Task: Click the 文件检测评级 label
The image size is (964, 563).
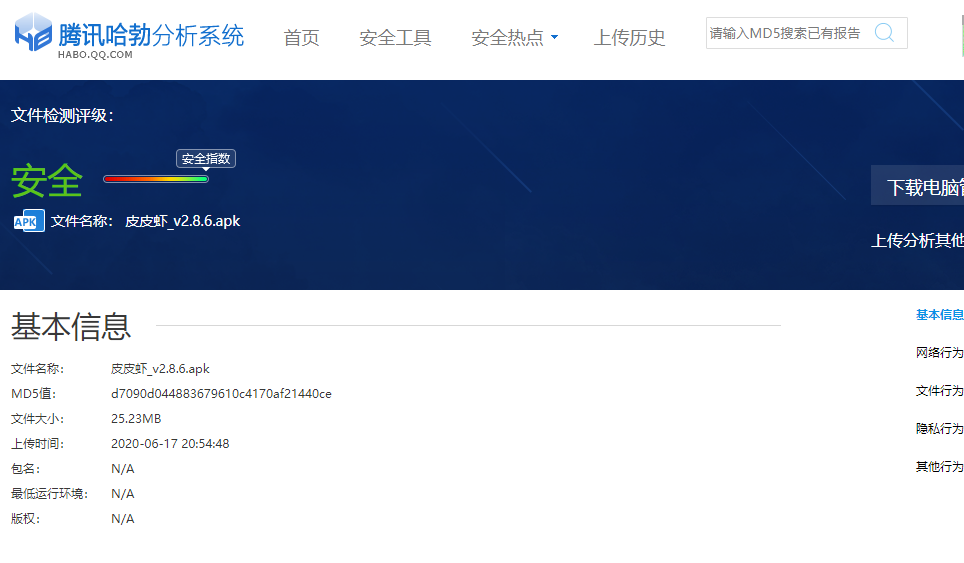Action: point(62,116)
